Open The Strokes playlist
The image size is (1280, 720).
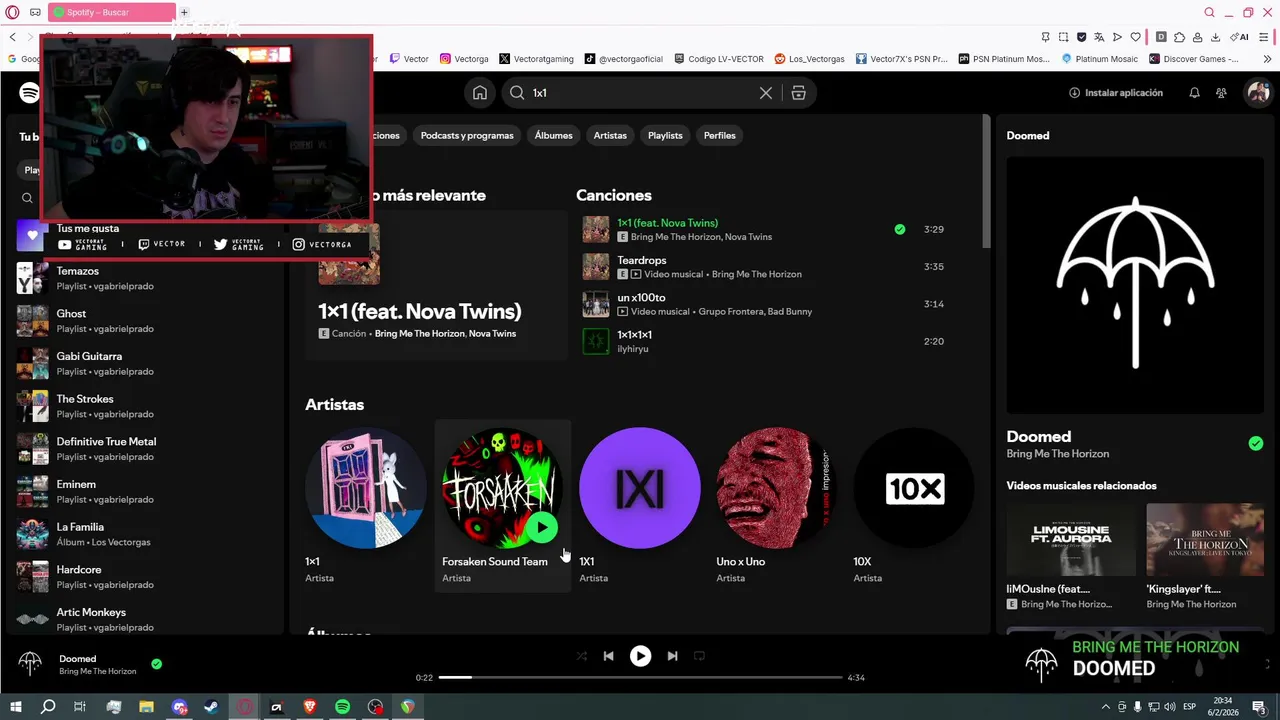pyautogui.click(x=145, y=406)
